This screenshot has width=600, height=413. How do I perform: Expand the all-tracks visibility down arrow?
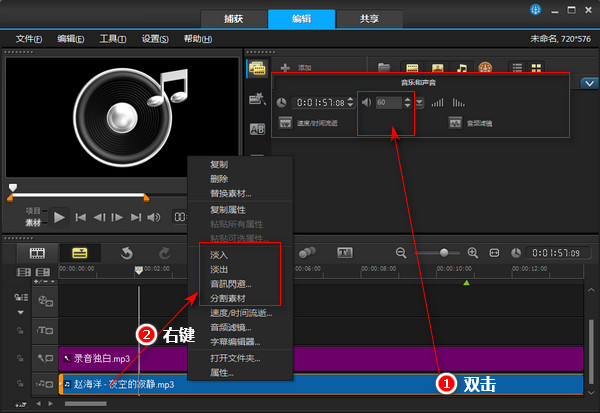tap(21, 312)
